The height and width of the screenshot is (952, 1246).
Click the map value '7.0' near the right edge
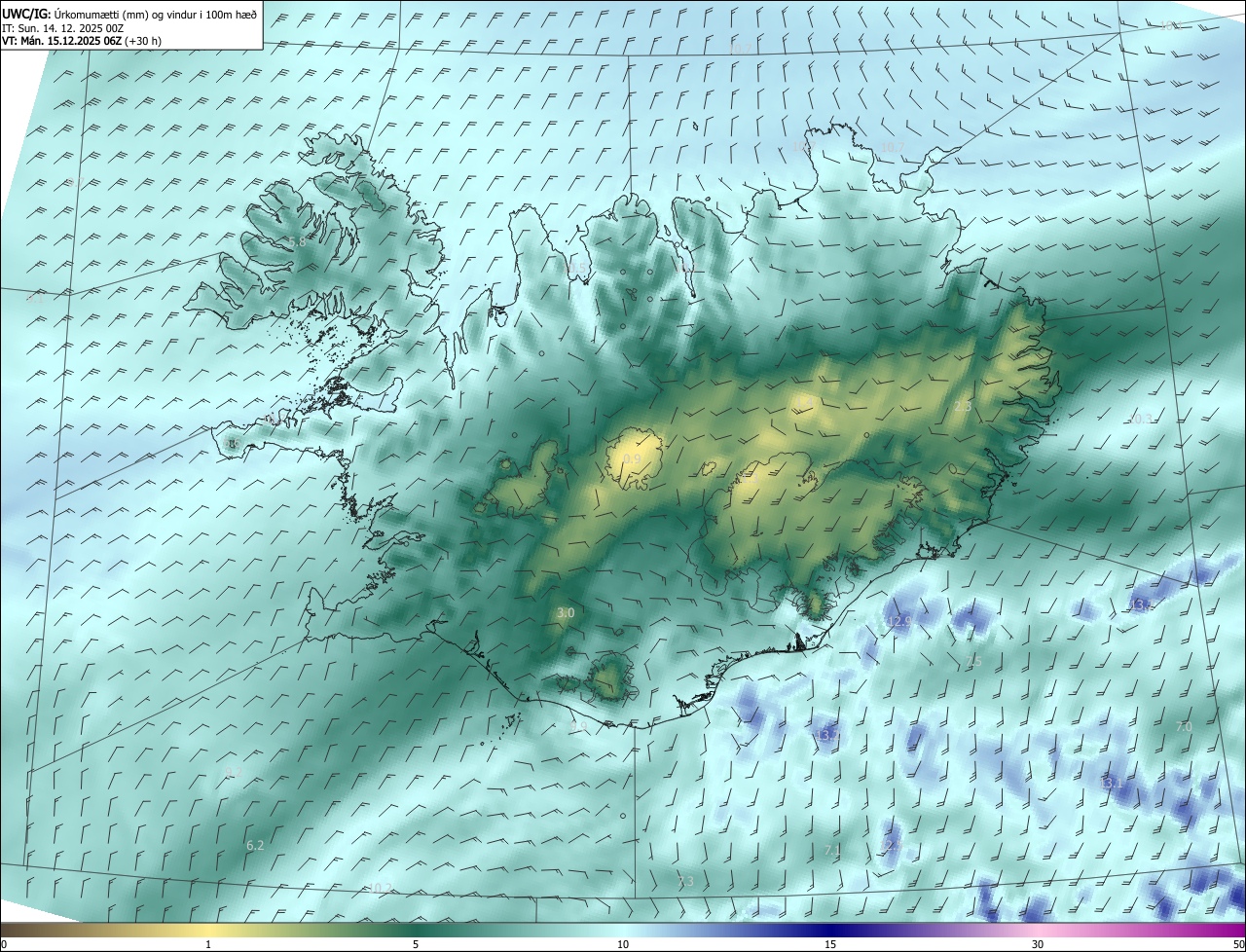pos(1184,727)
